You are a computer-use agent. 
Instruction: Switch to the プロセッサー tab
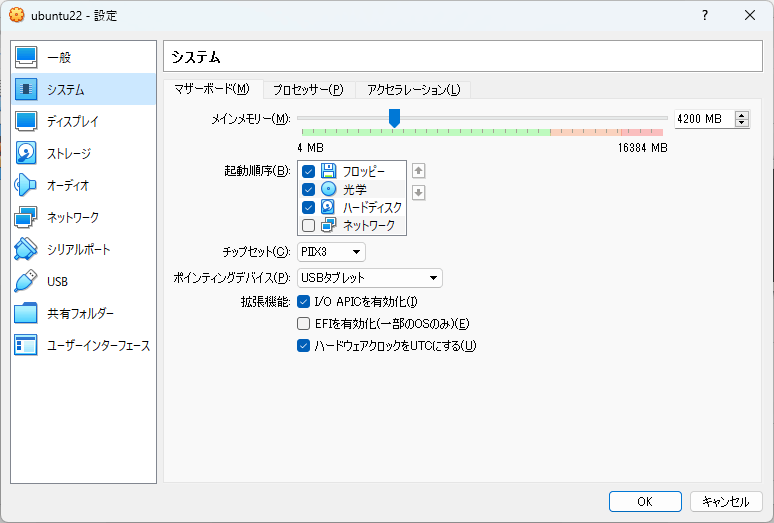click(x=309, y=90)
